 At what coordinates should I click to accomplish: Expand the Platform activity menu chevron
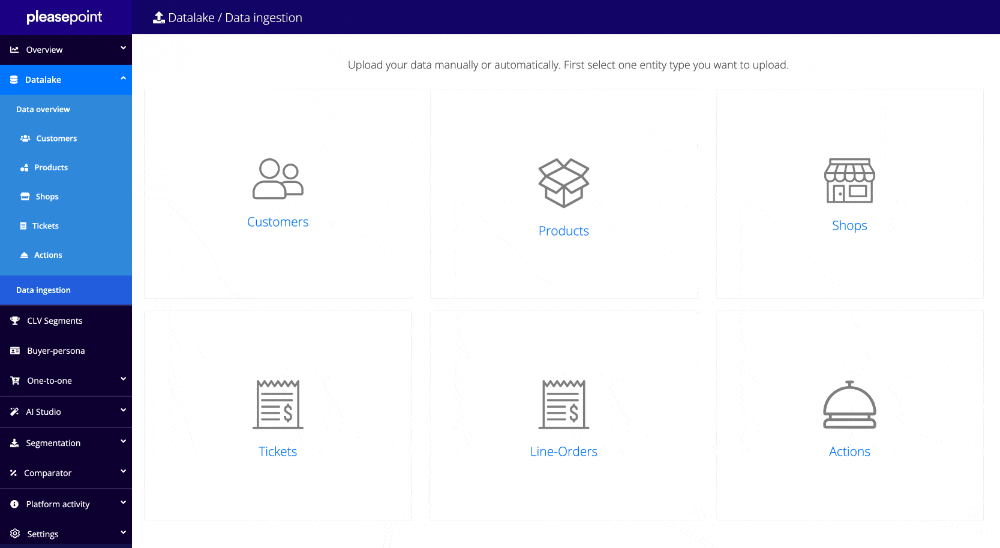pos(123,502)
